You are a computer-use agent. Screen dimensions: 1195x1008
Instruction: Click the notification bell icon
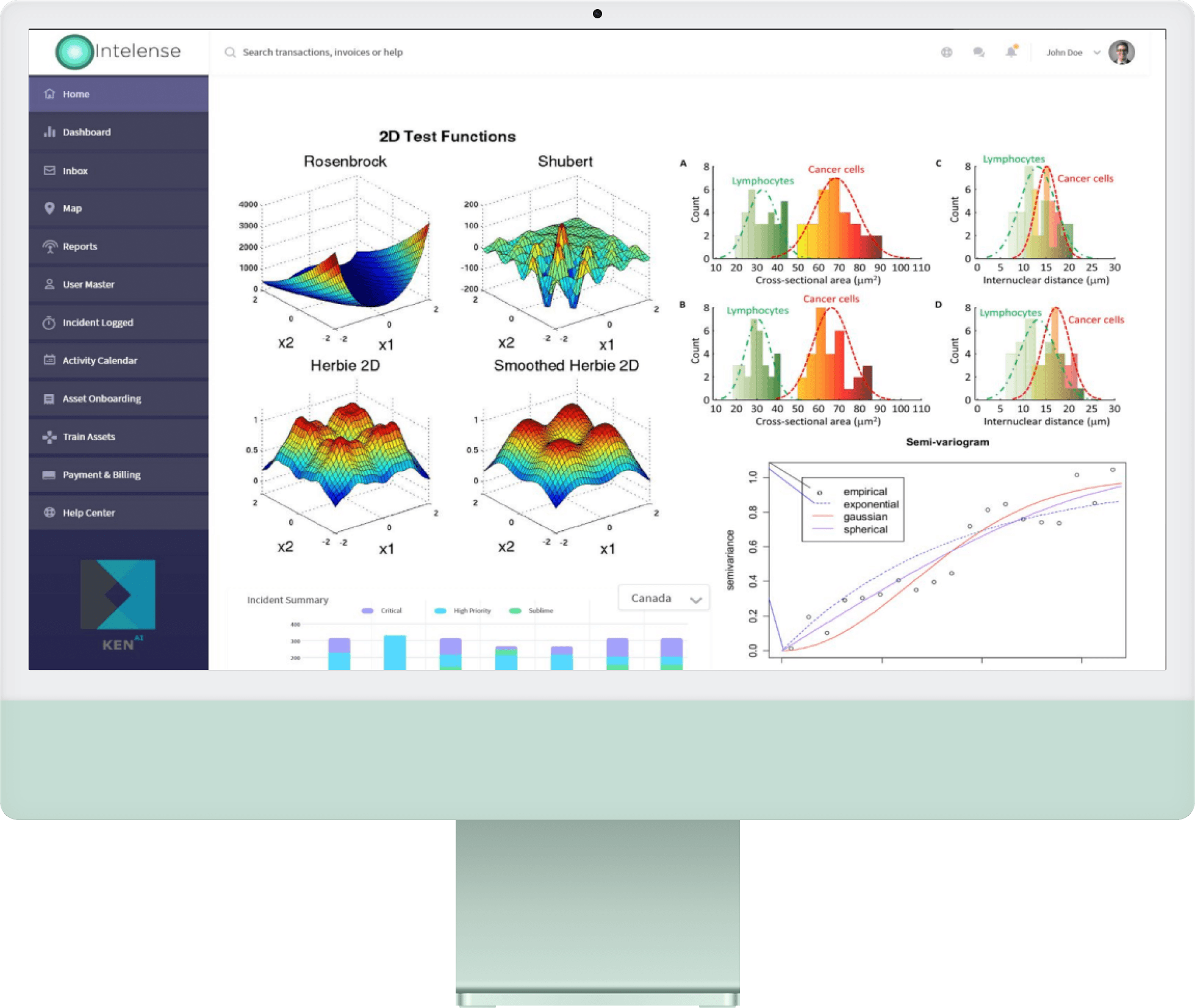1010,52
